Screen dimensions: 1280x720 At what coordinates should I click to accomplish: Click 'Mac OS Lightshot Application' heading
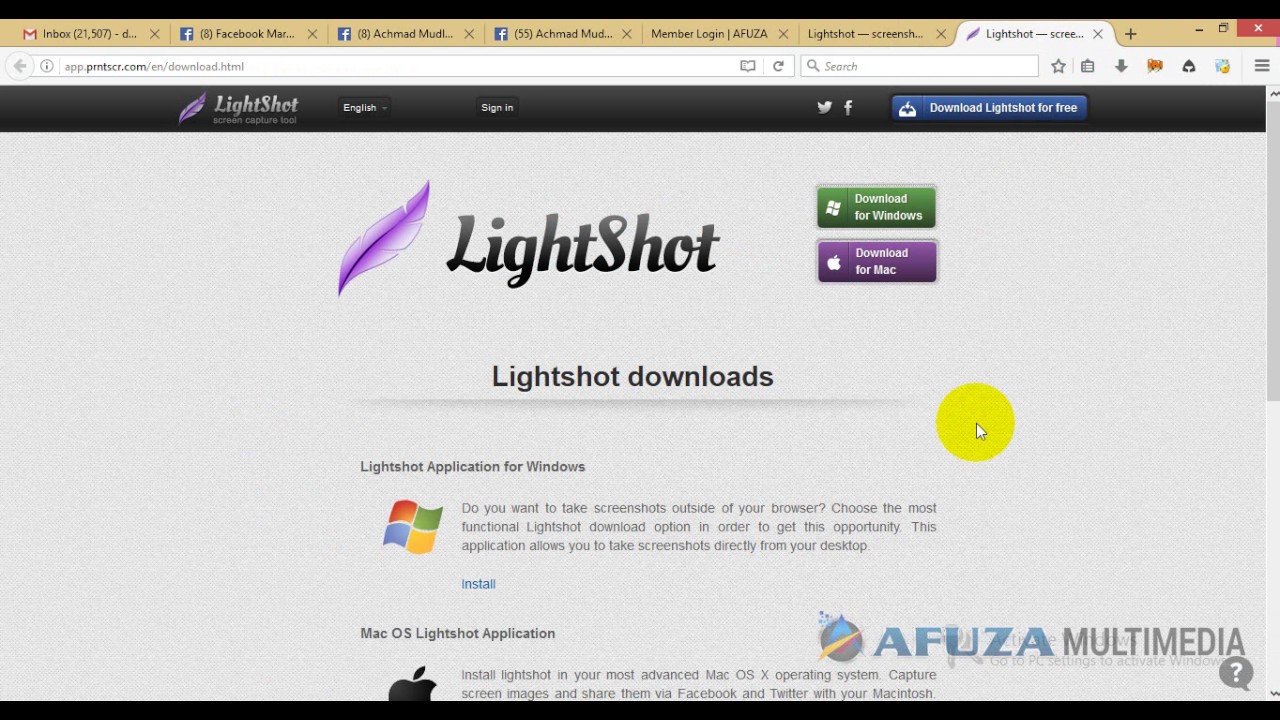click(x=457, y=633)
